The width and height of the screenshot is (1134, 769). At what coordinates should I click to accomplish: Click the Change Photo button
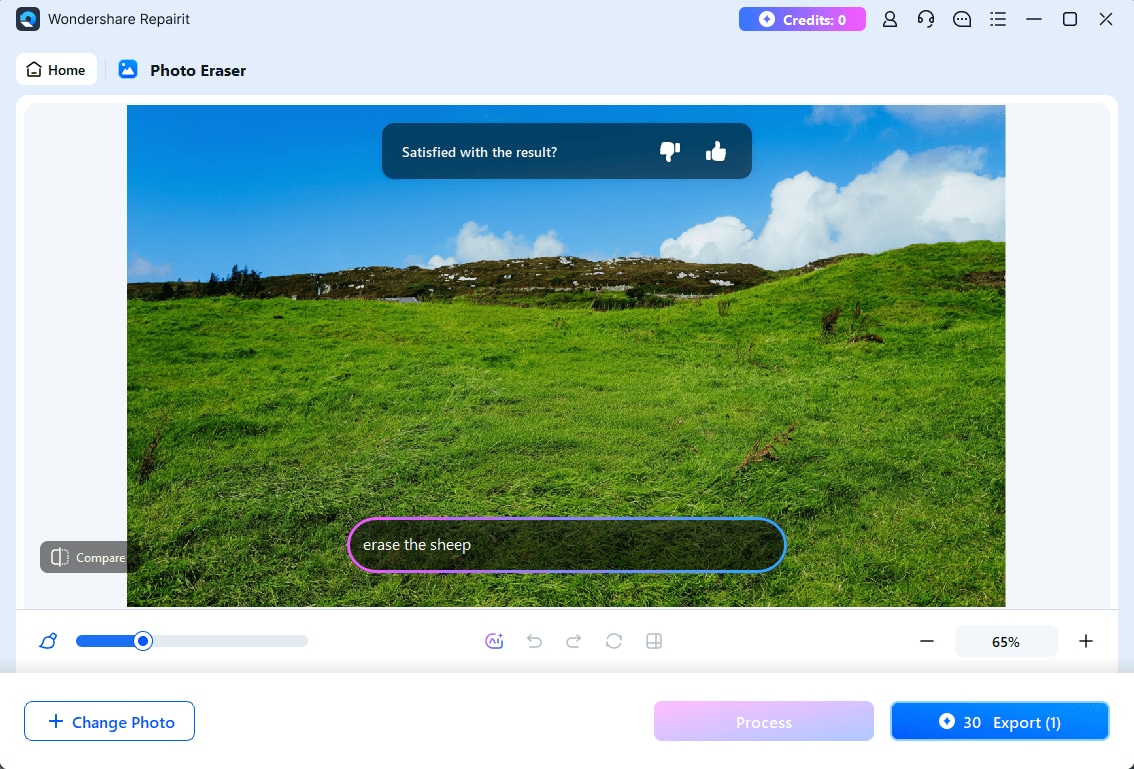(109, 721)
